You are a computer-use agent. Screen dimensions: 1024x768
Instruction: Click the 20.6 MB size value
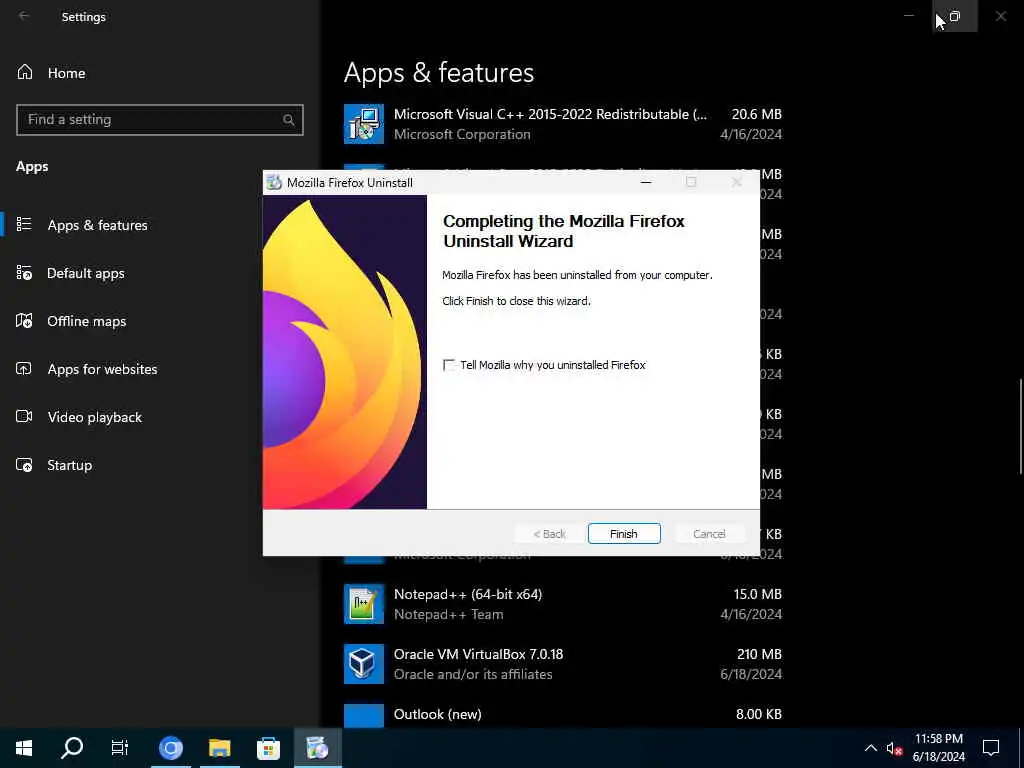(x=756, y=114)
